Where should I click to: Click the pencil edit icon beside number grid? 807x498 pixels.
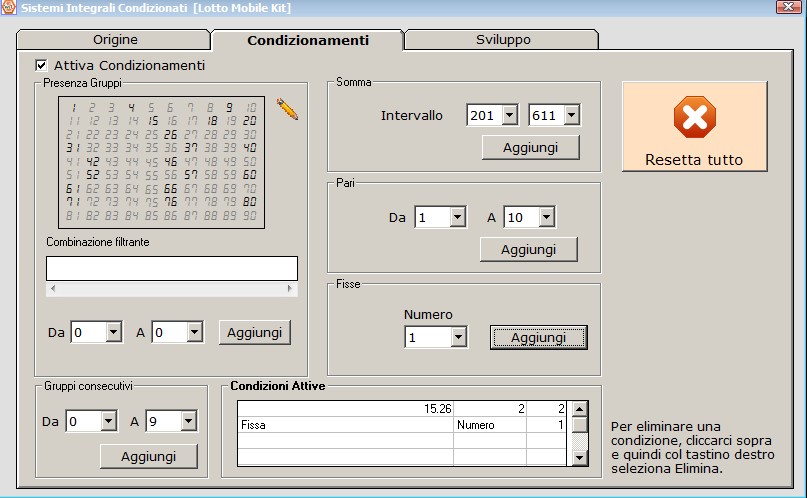coord(287,109)
